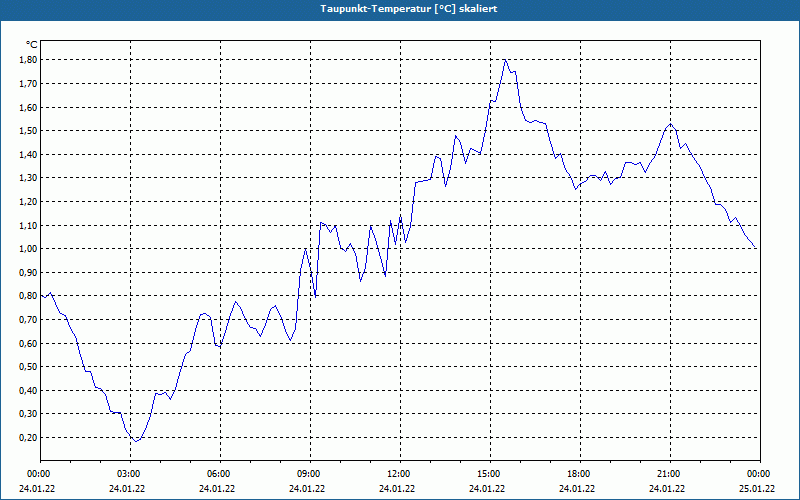This screenshot has width=800, height=500.
Task: Click the 03:00 time label
Action: pyautogui.click(x=130, y=474)
